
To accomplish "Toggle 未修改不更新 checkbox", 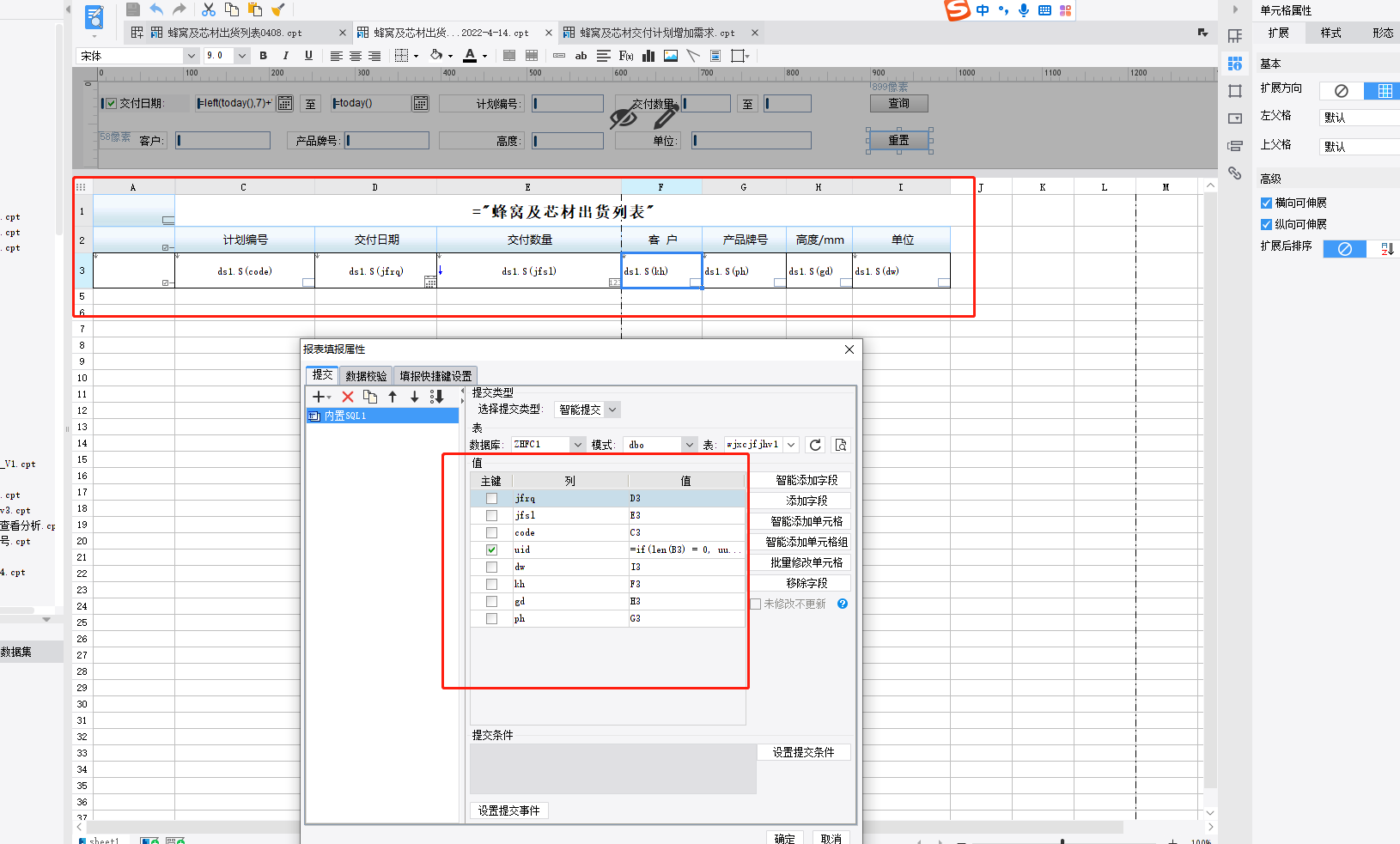I will (756, 604).
